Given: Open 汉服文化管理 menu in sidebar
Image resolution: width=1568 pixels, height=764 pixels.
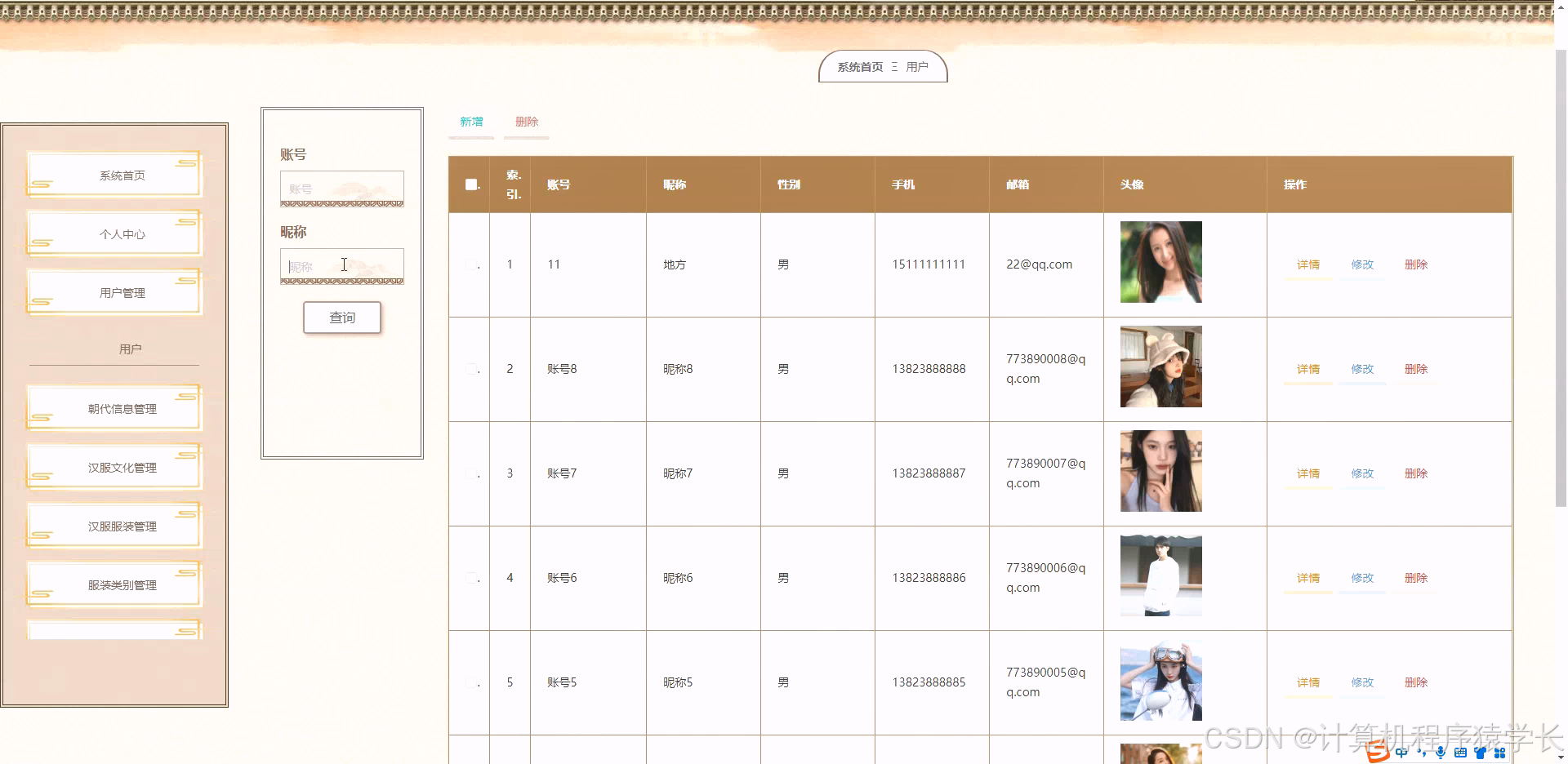Looking at the screenshot, I should [x=114, y=467].
